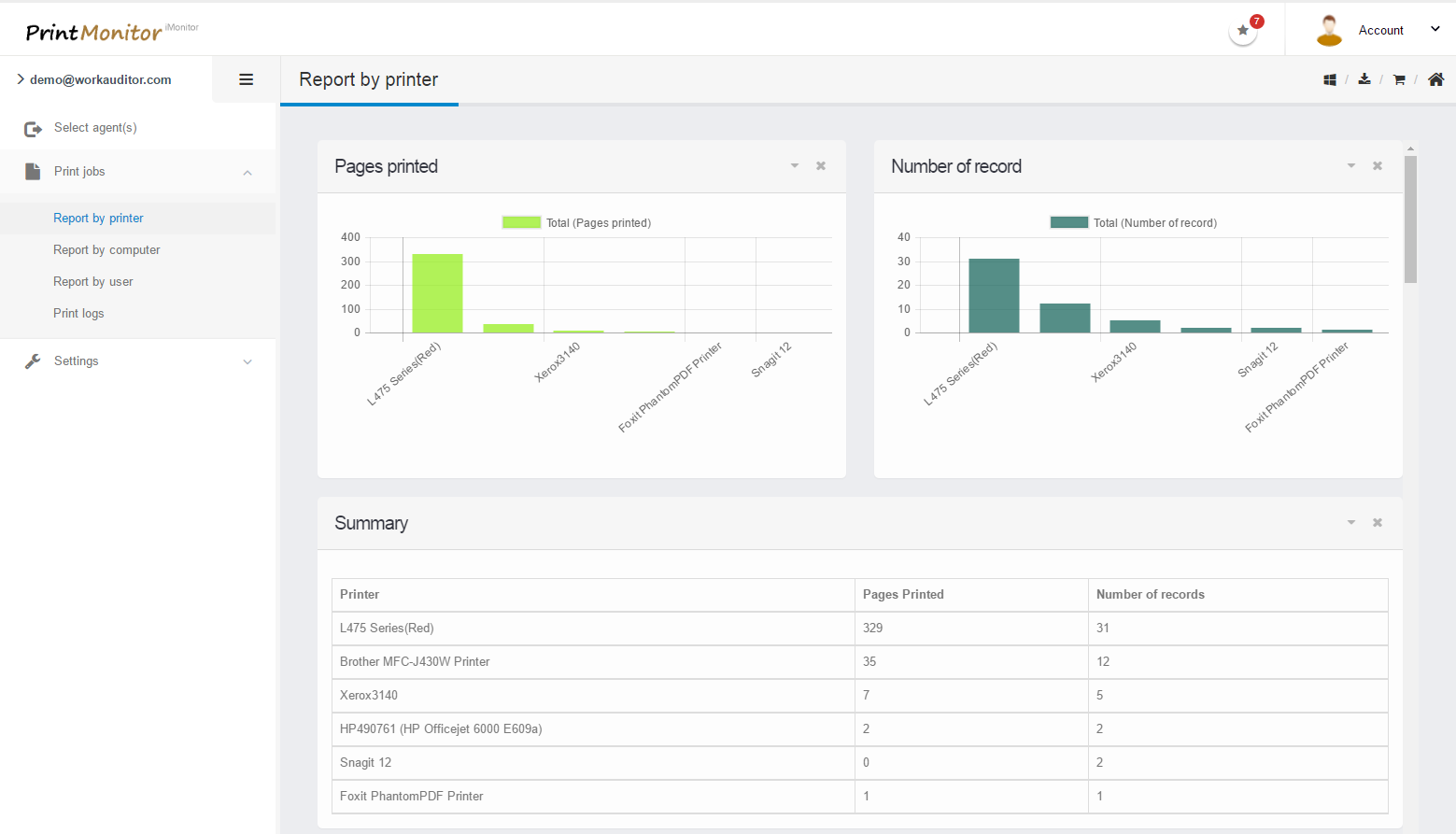Viewport: 1456px width, 834px height.
Task: Click the star notifications icon with badge
Action: [1243, 31]
